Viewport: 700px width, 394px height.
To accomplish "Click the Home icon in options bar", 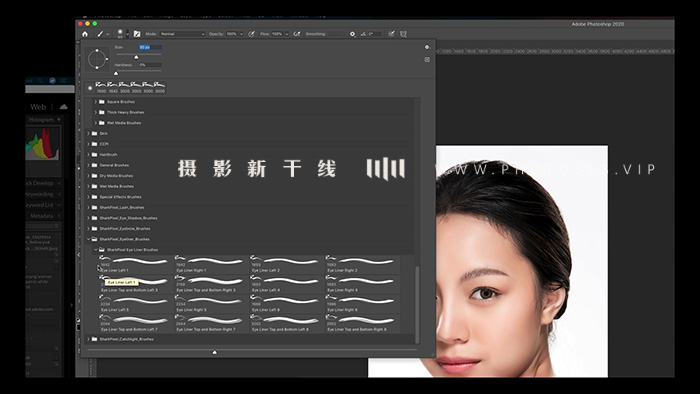I will (x=85, y=34).
